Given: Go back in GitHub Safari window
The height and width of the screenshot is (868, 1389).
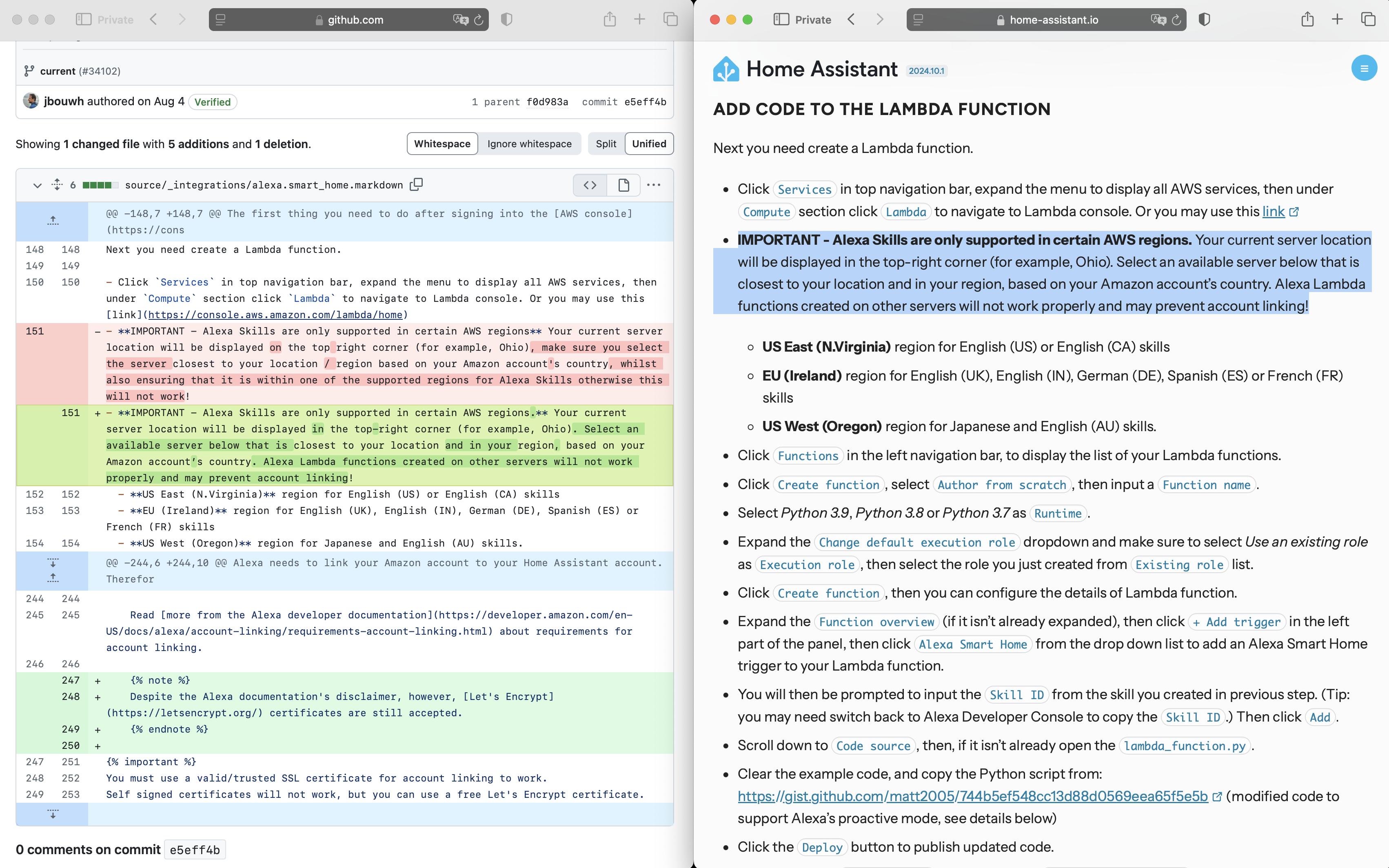Looking at the screenshot, I should click(x=154, y=20).
